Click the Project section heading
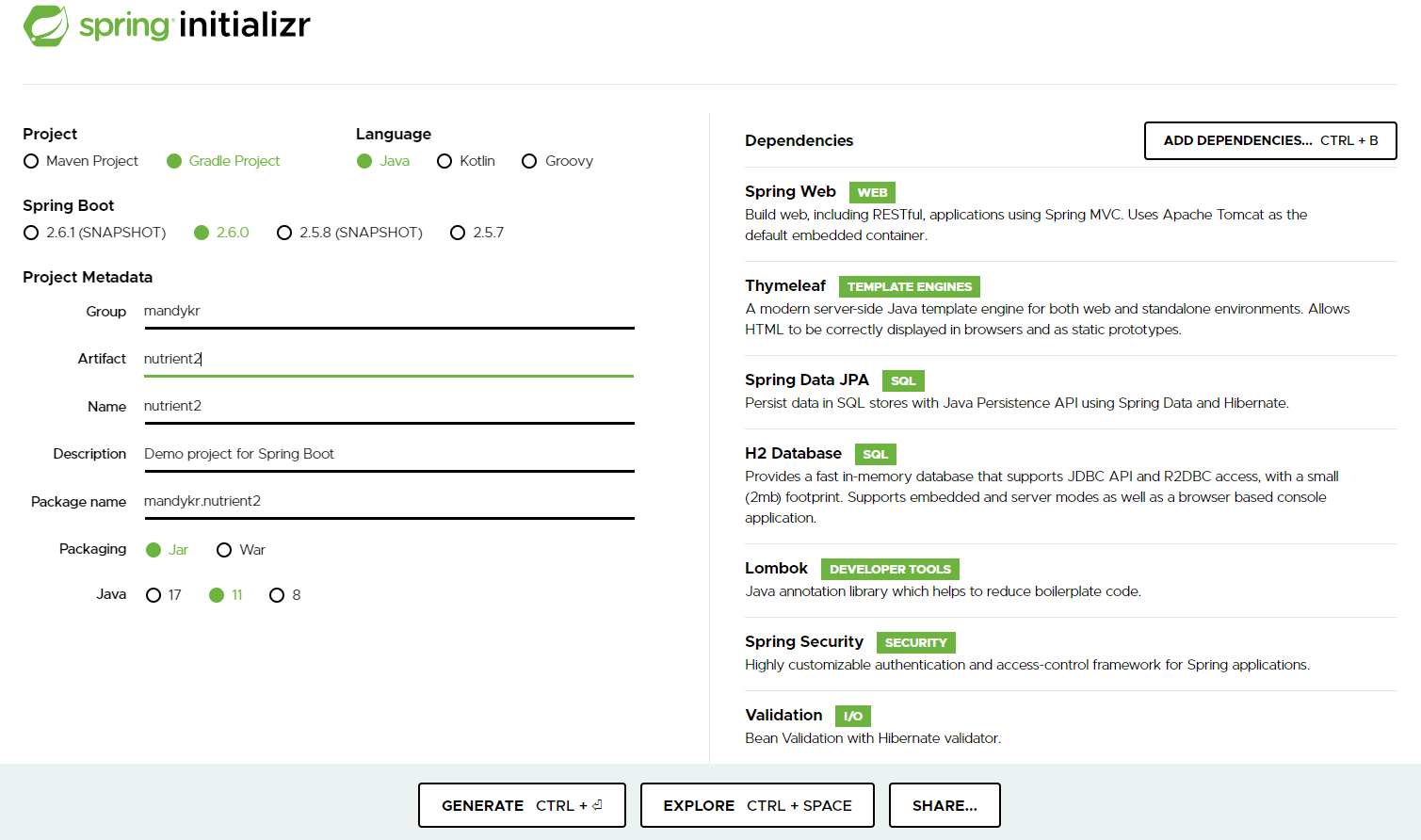 pyautogui.click(x=50, y=134)
